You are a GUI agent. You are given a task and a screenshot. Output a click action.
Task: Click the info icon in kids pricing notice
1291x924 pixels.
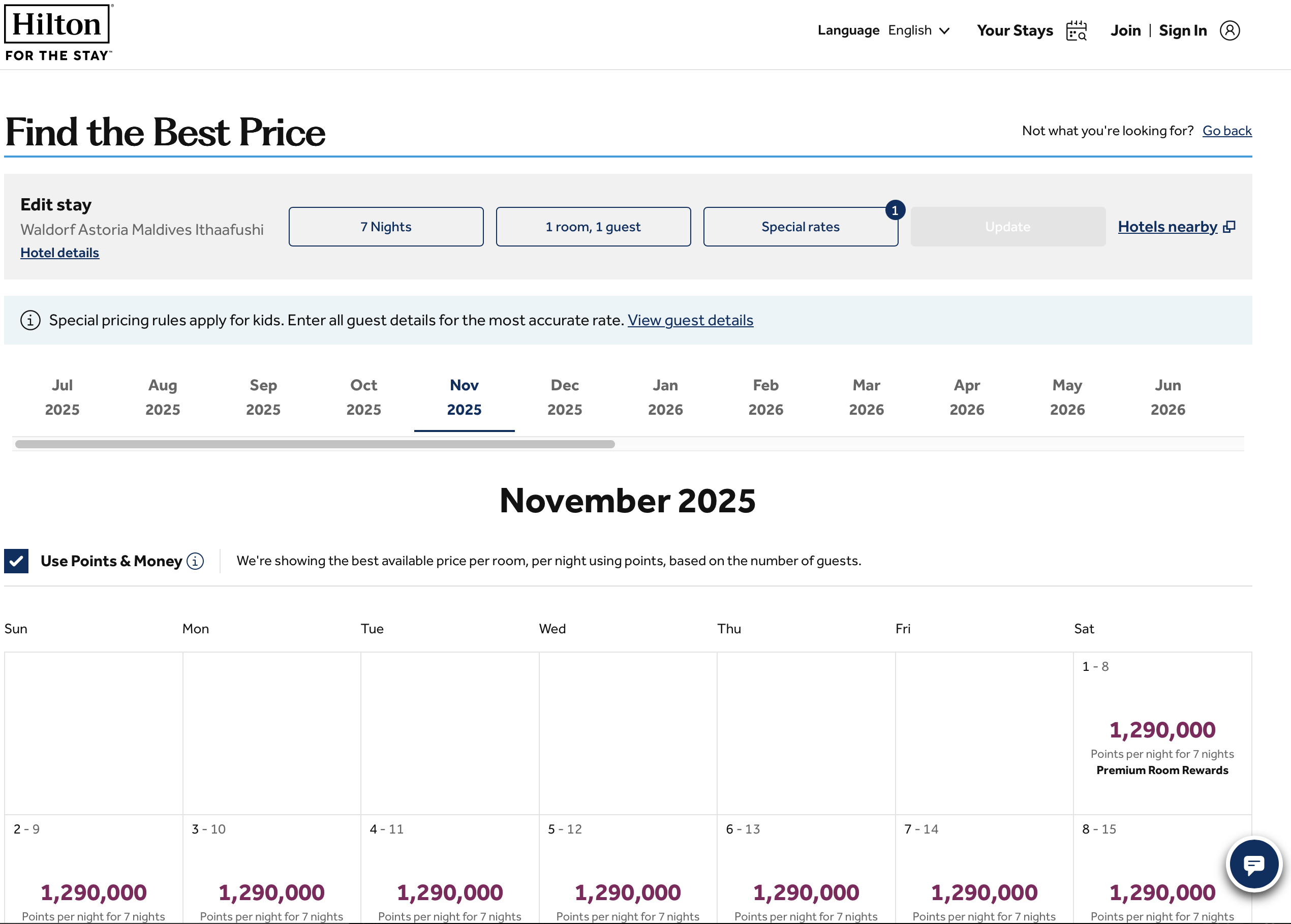pyautogui.click(x=30, y=320)
